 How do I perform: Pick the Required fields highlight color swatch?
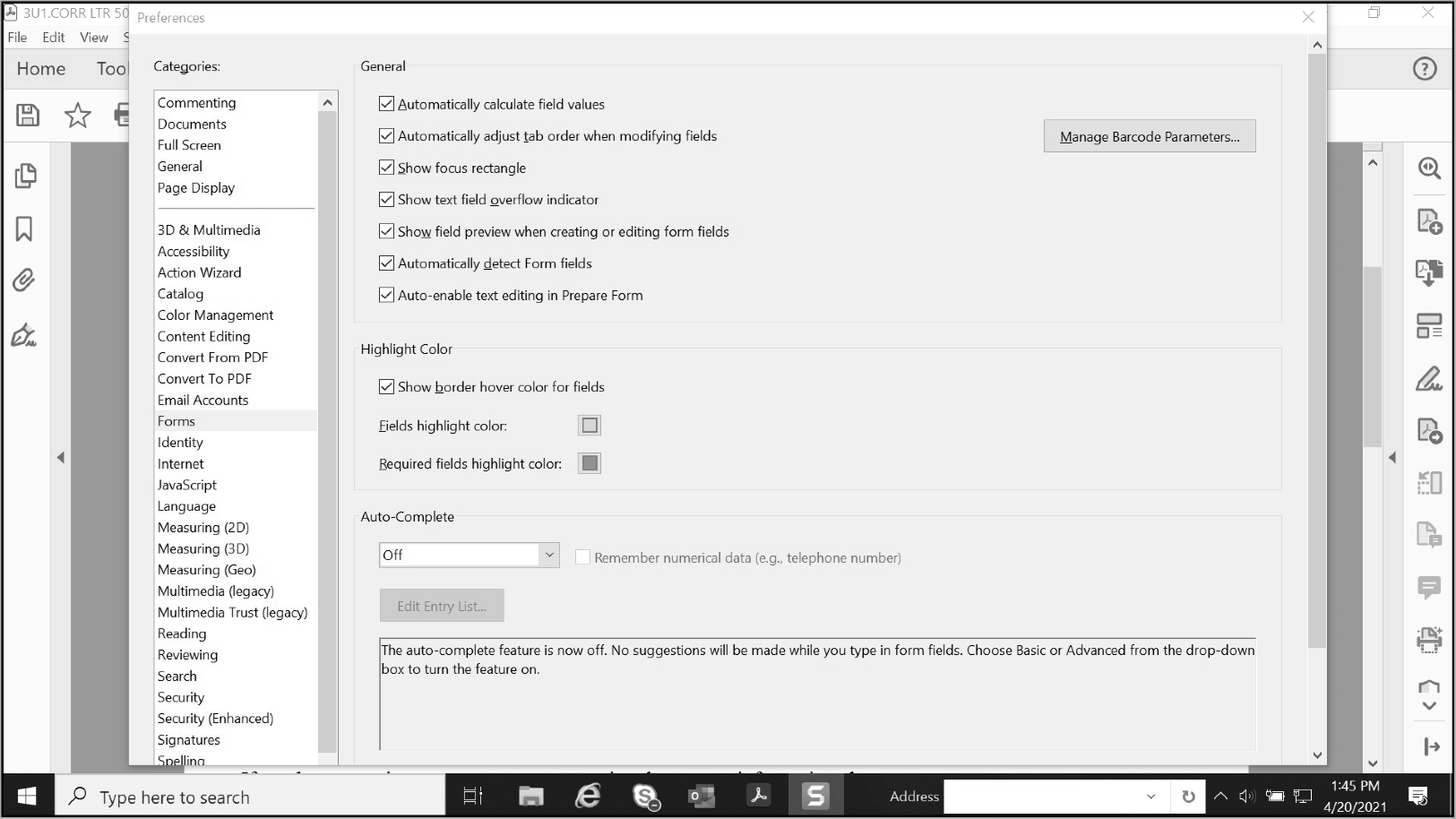click(x=590, y=463)
